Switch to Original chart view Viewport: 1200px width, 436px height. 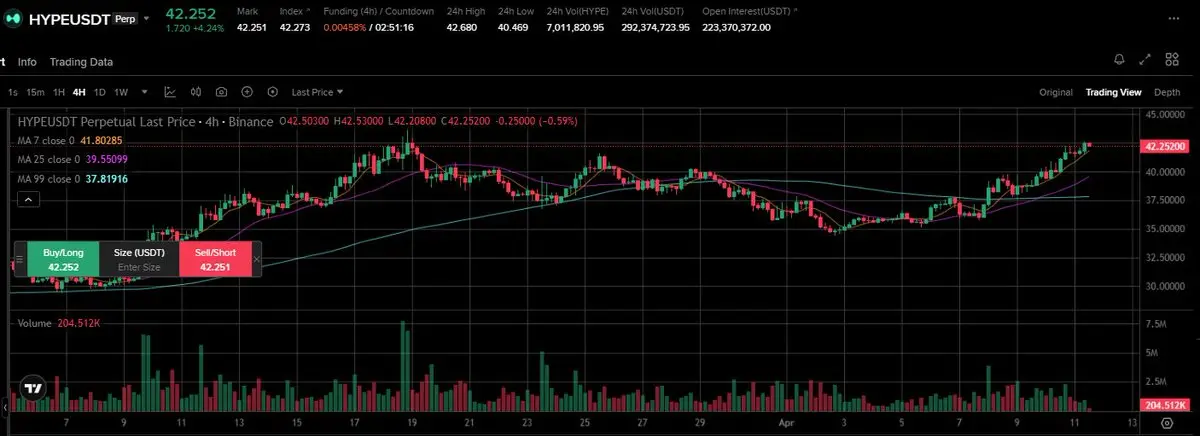1055,92
